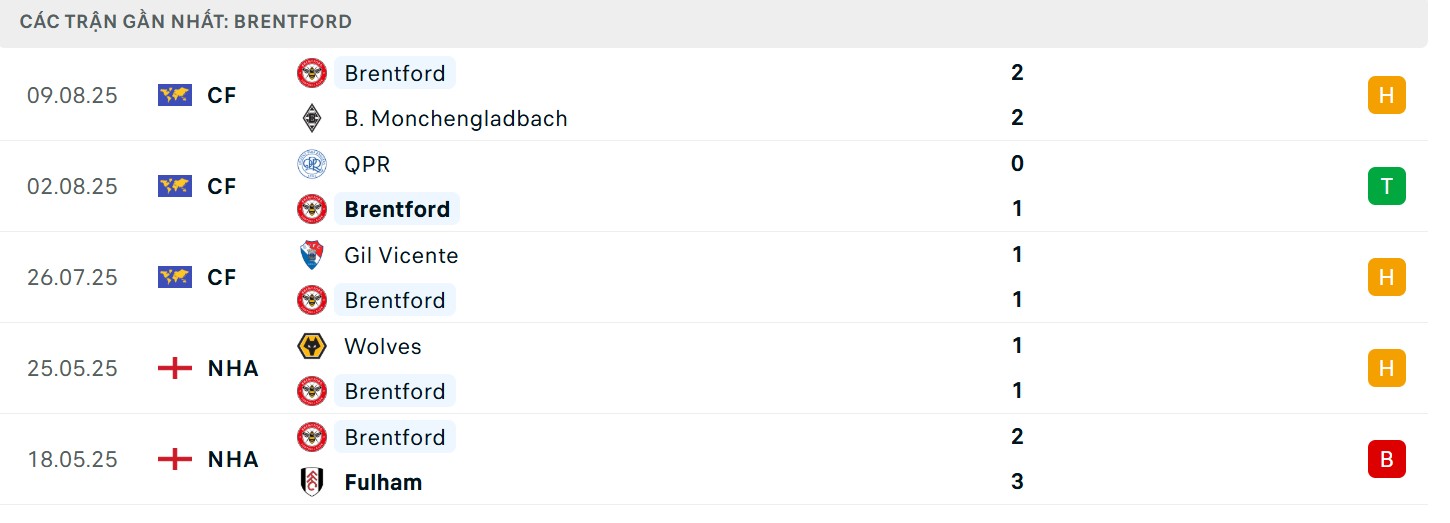Open the Gil Vicente team link
This screenshot has width=1450, height=523.
pos(401,255)
